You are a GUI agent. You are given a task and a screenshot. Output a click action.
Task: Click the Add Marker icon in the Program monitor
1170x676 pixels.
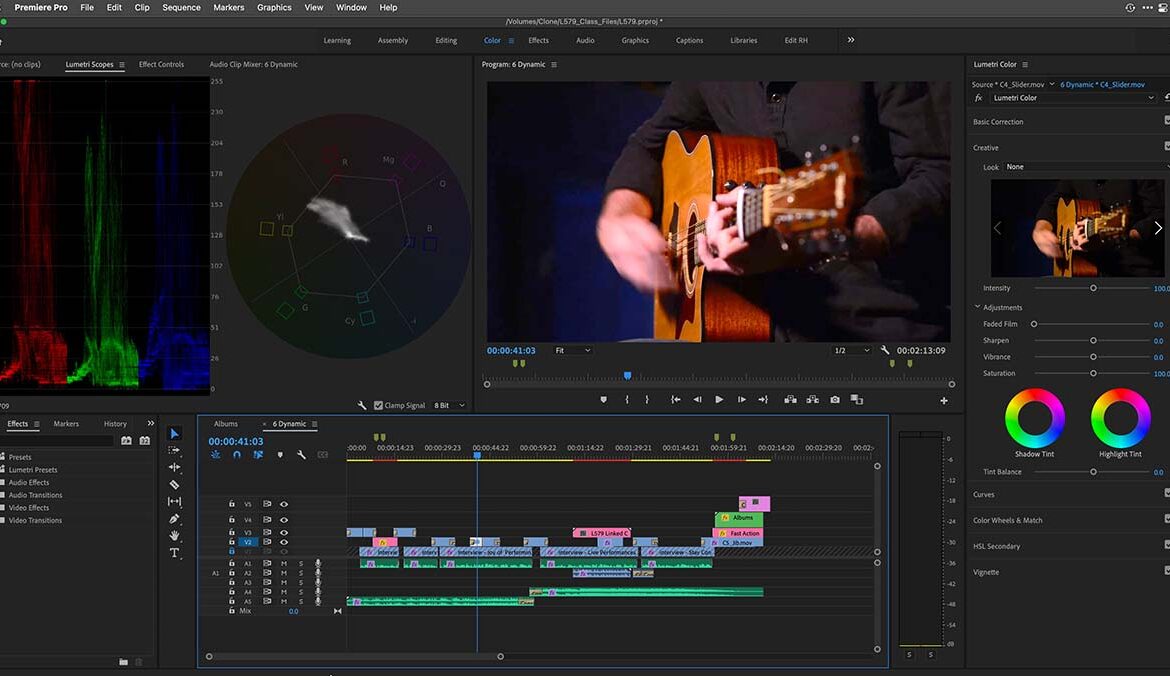click(603, 399)
